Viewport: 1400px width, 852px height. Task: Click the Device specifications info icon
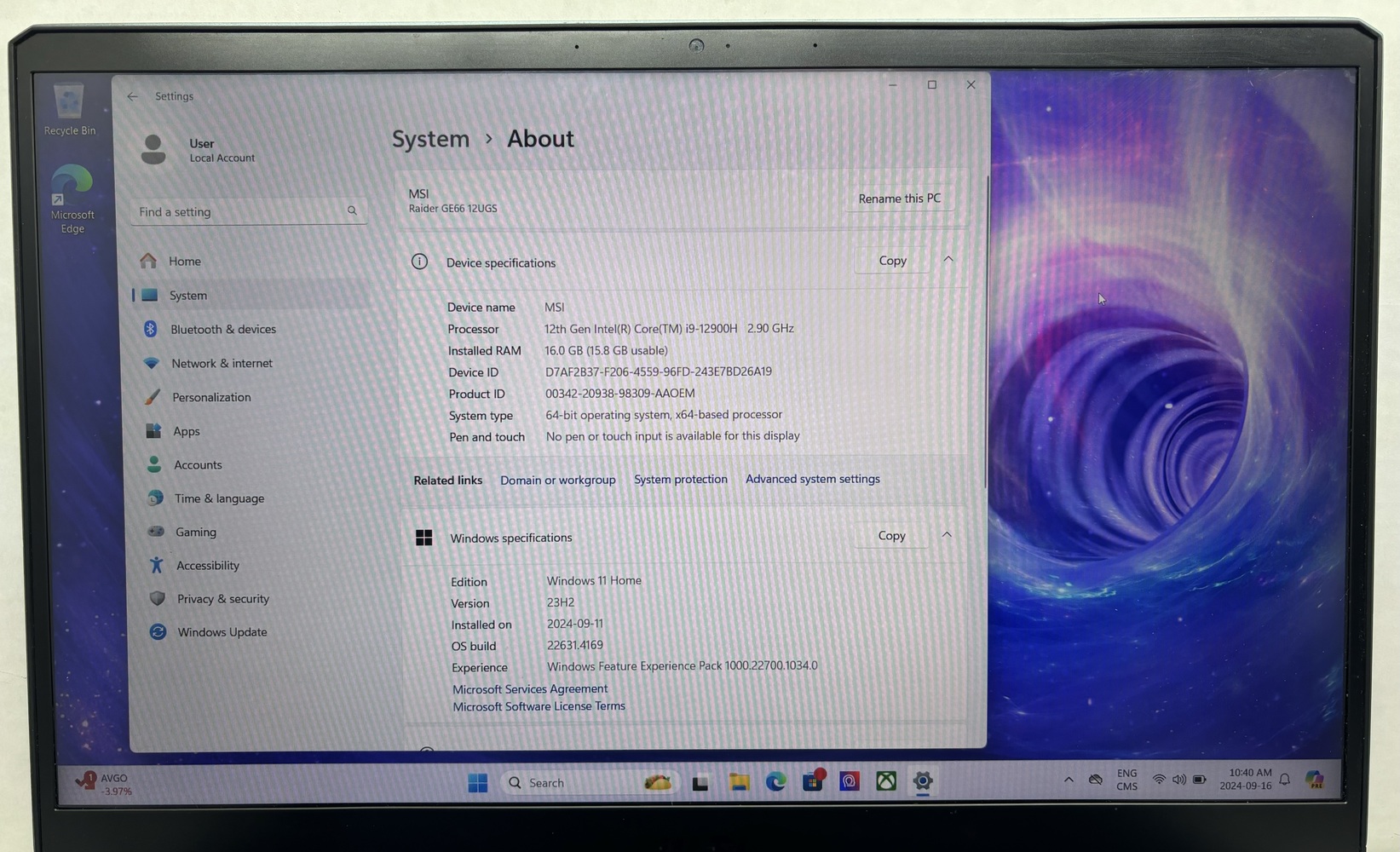tap(419, 262)
